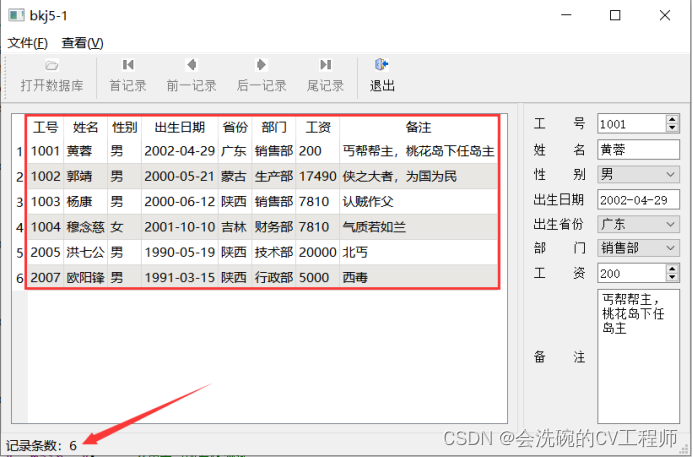Open the 文件(F) menu

tap(27, 43)
